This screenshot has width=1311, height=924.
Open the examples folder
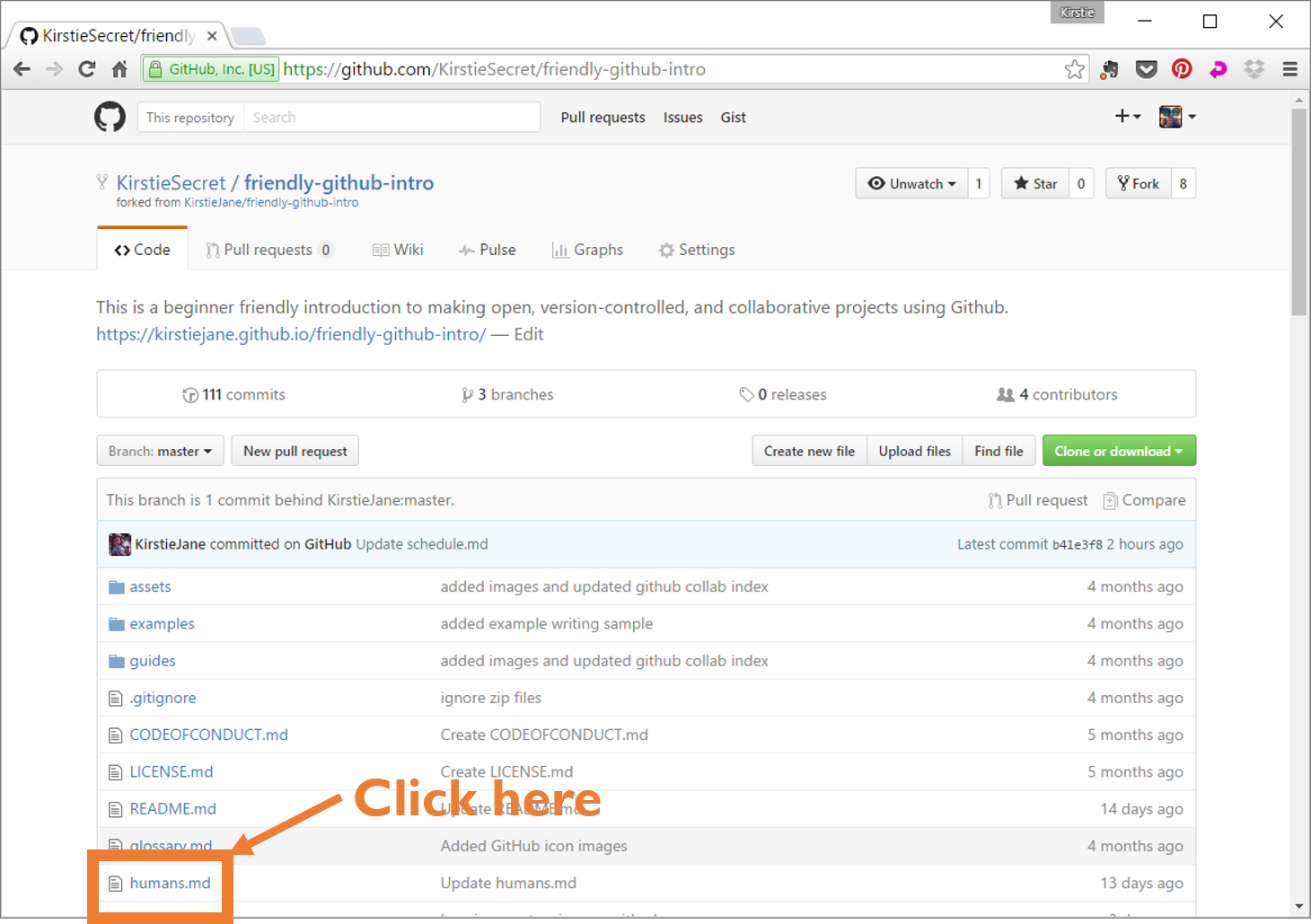162,623
